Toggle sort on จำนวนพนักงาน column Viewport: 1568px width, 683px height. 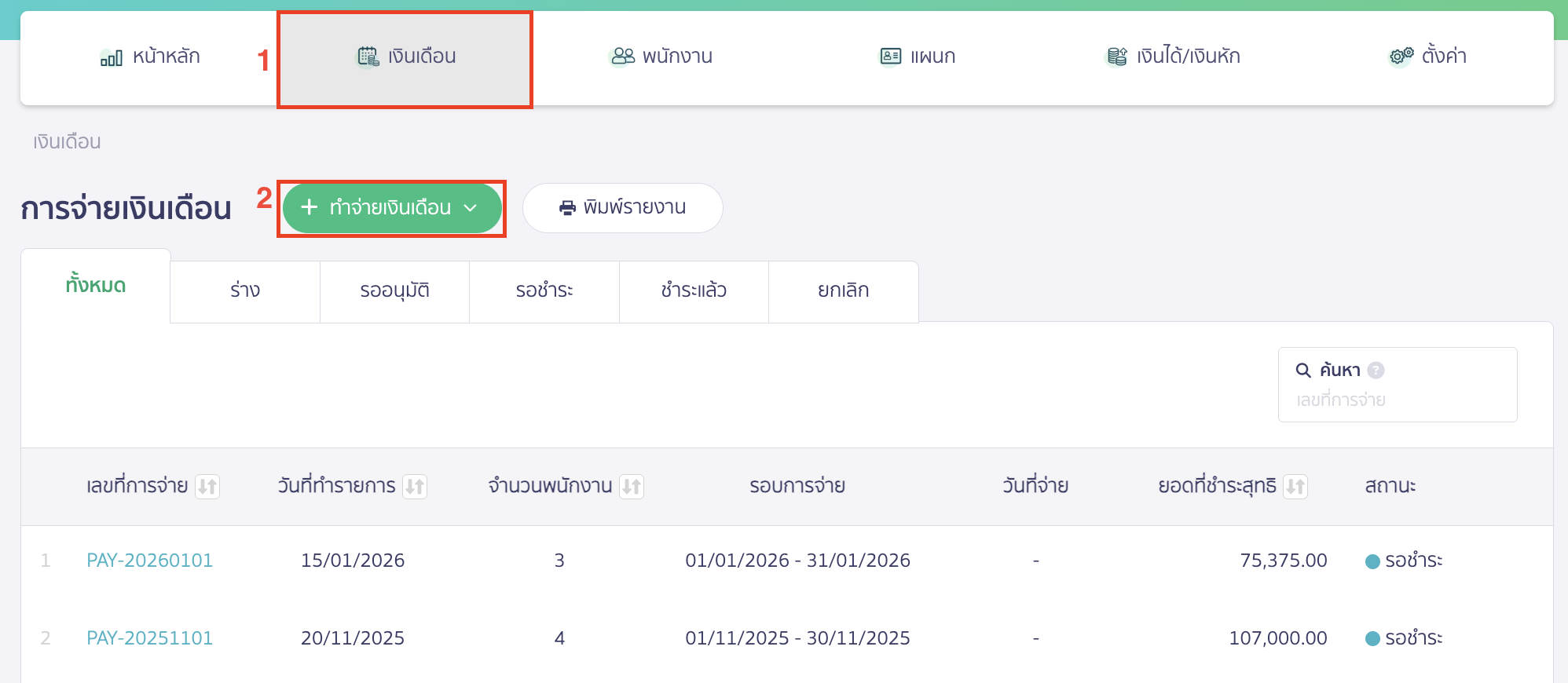[x=632, y=487]
